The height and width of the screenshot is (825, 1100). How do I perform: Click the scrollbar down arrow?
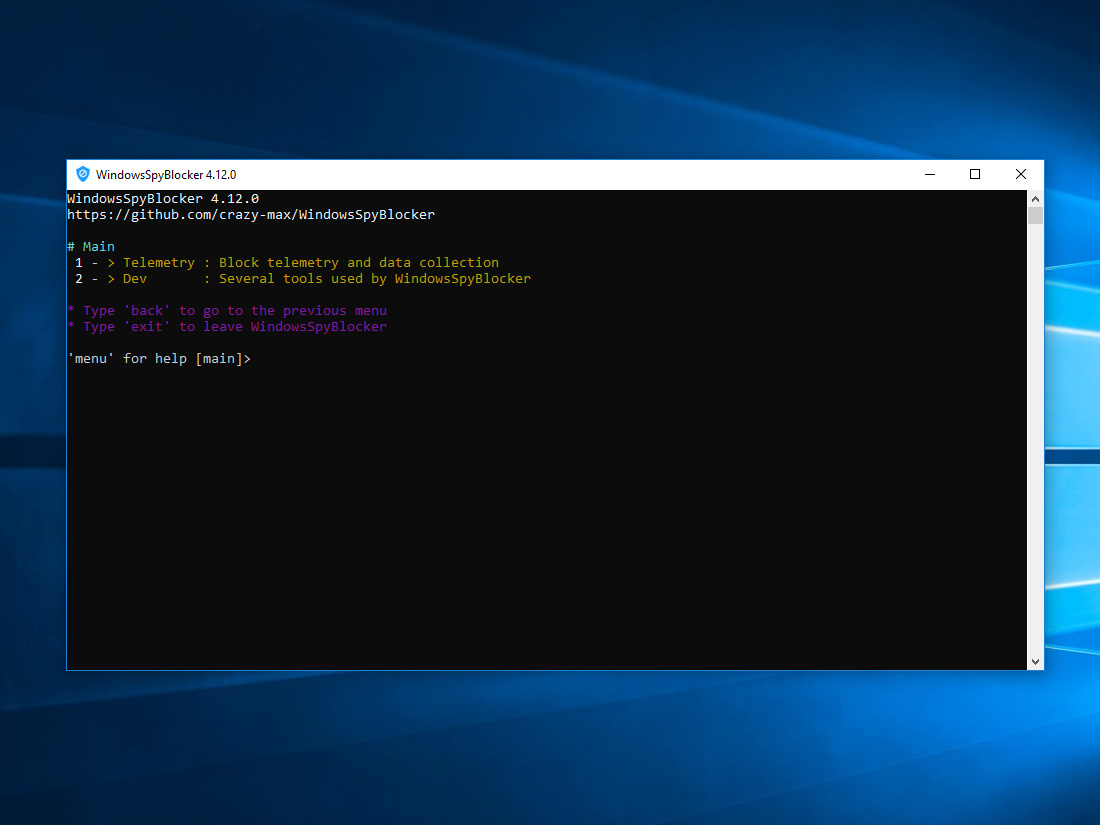(x=1035, y=662)
